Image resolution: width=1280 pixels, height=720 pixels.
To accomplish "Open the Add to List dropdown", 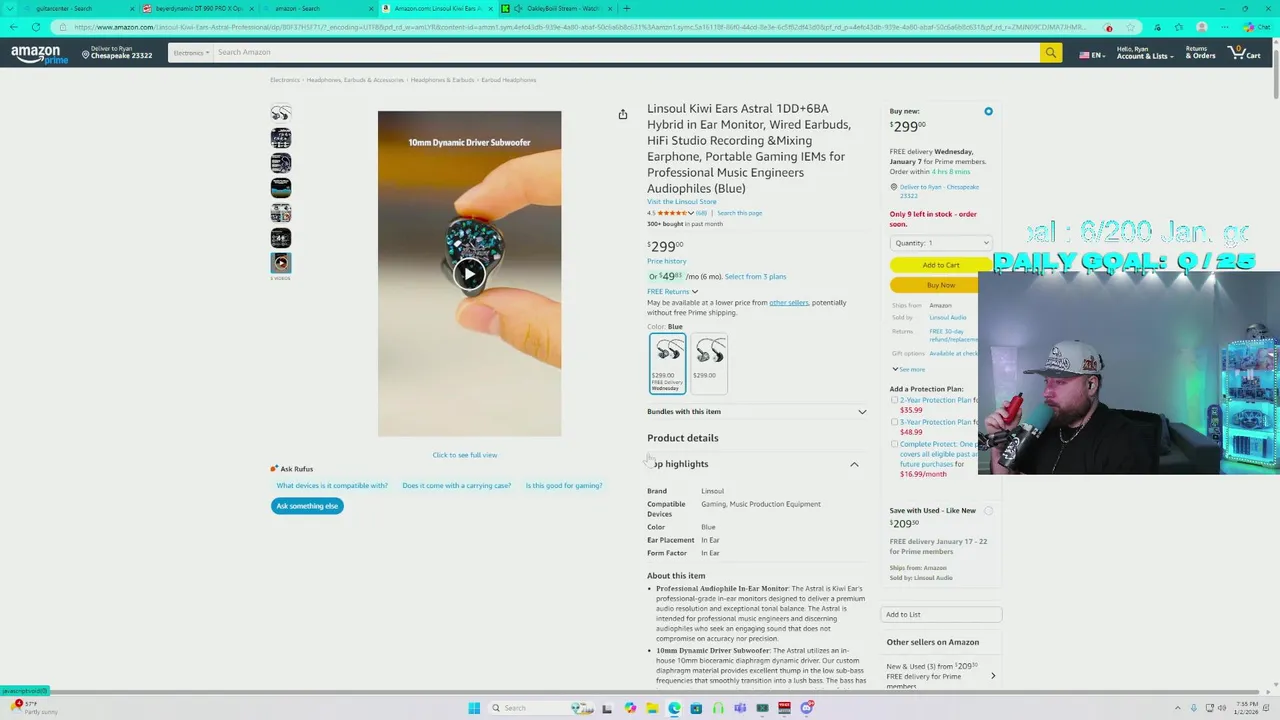I will (x=941, y=614).
